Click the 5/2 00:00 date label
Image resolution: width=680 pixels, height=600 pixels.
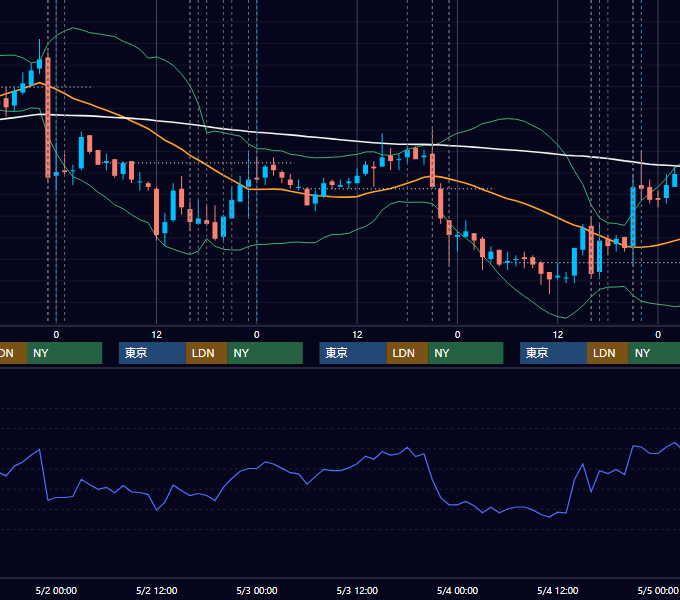(56, 590)
